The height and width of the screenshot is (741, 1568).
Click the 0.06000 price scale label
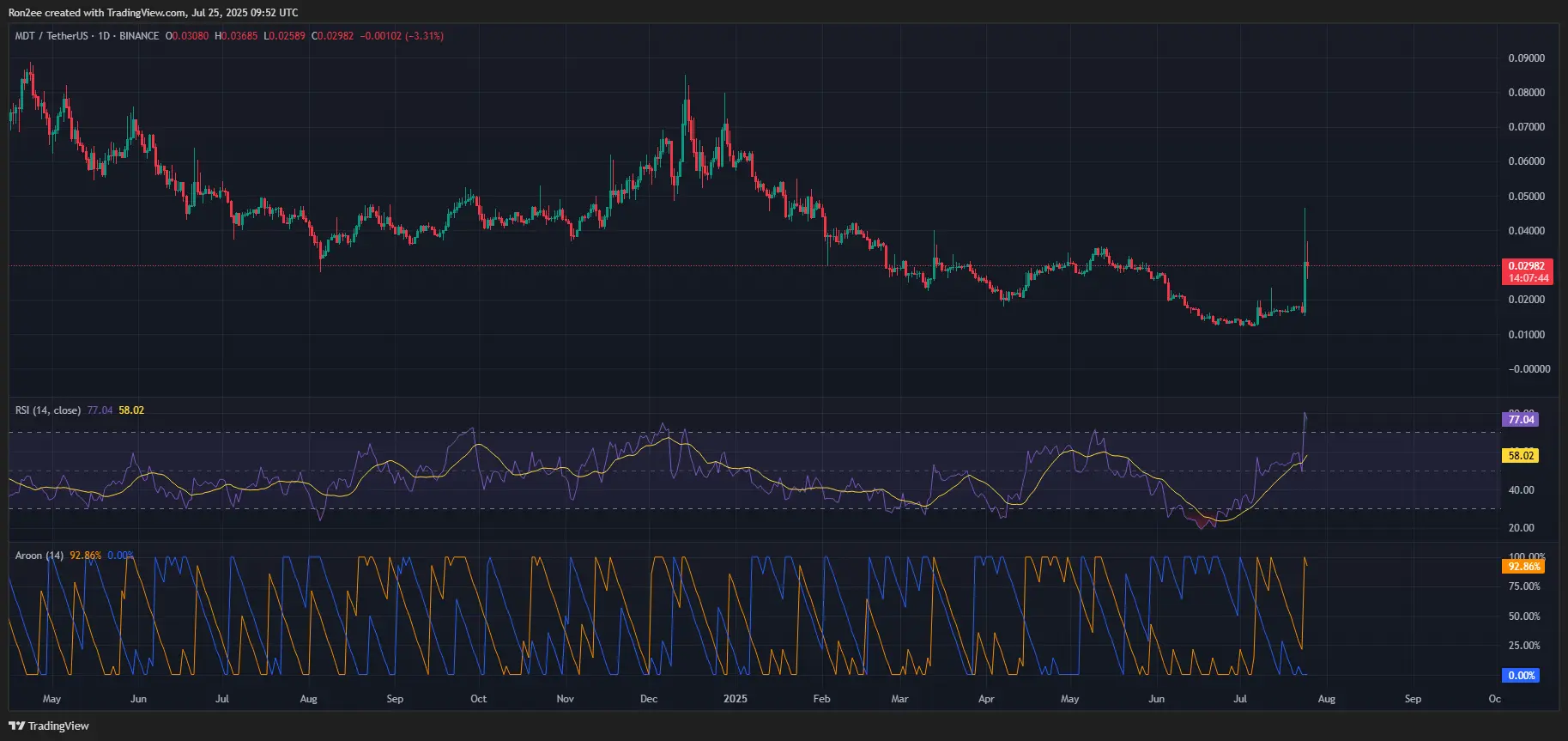1526,161
